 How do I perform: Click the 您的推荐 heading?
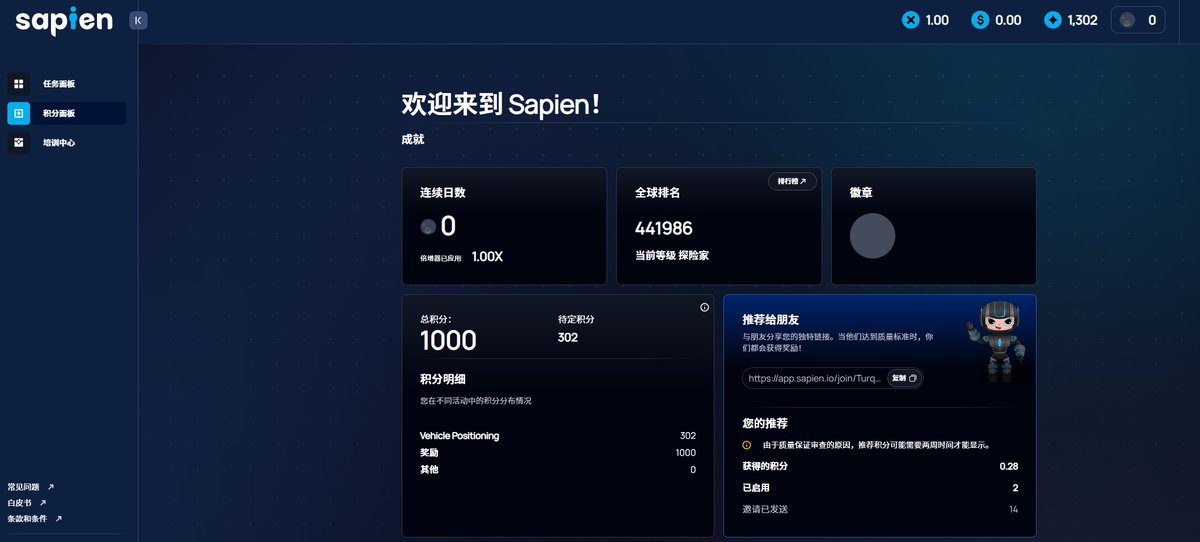765,423
